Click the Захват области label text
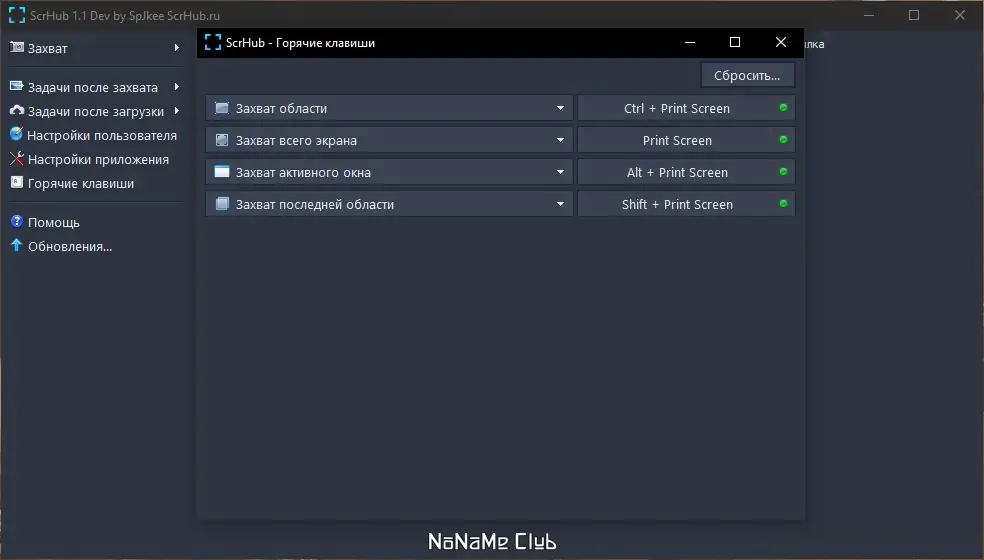 coord(281,109)
